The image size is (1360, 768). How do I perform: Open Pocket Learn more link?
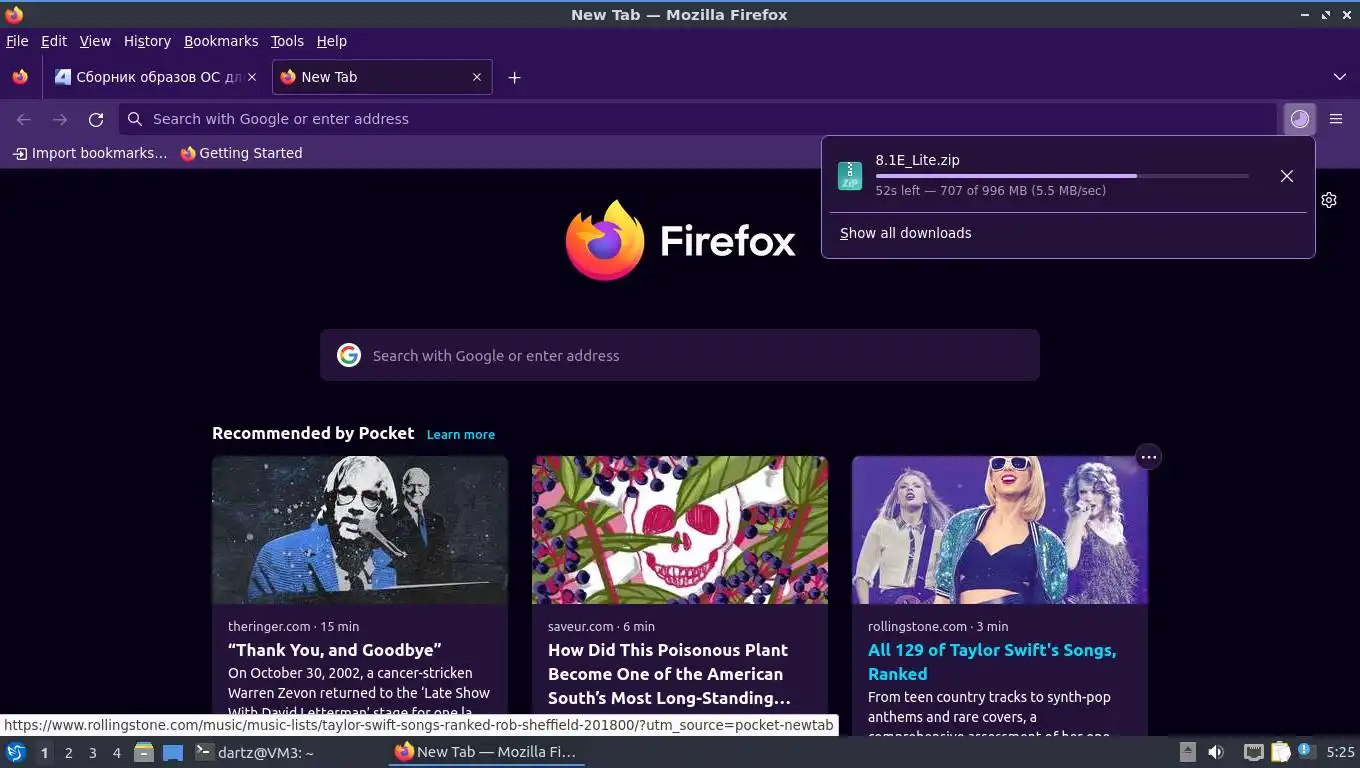pyautogui.click(x=461, y=434)
